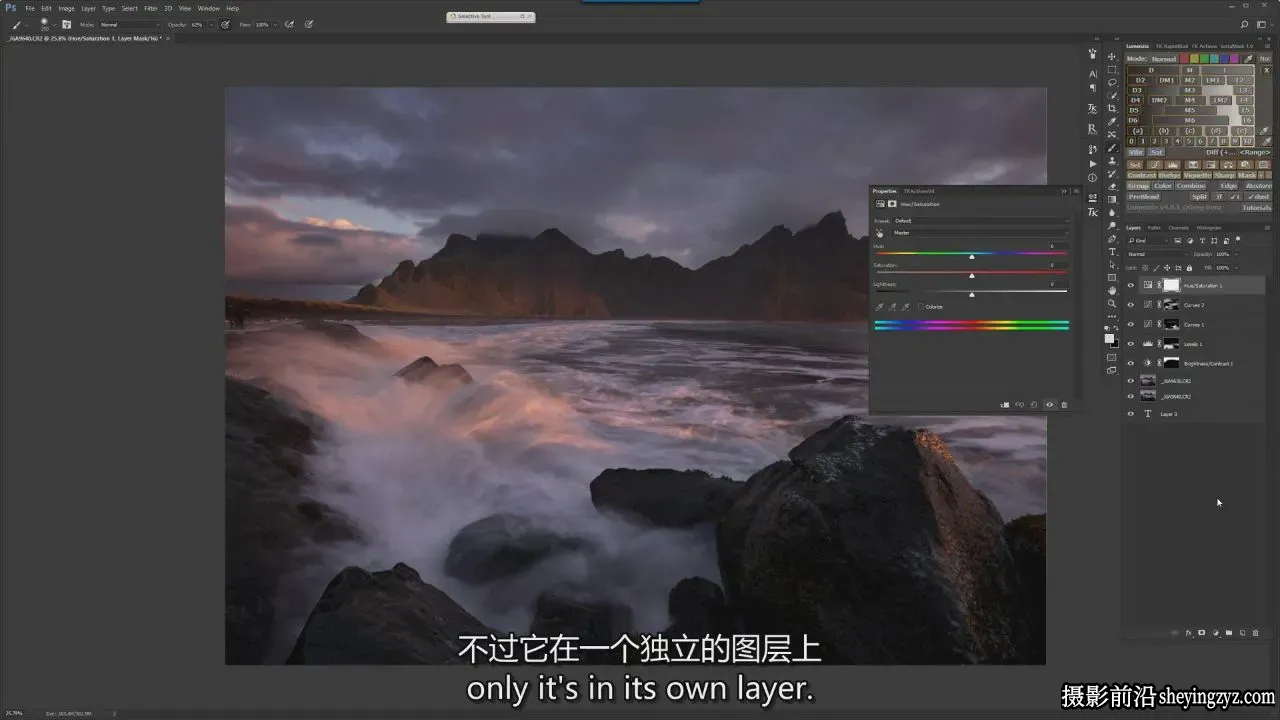1280x720 pixels.
Task: Click the Tutorials button in Lumenzia panel
Action: [x=1257, y=208]
